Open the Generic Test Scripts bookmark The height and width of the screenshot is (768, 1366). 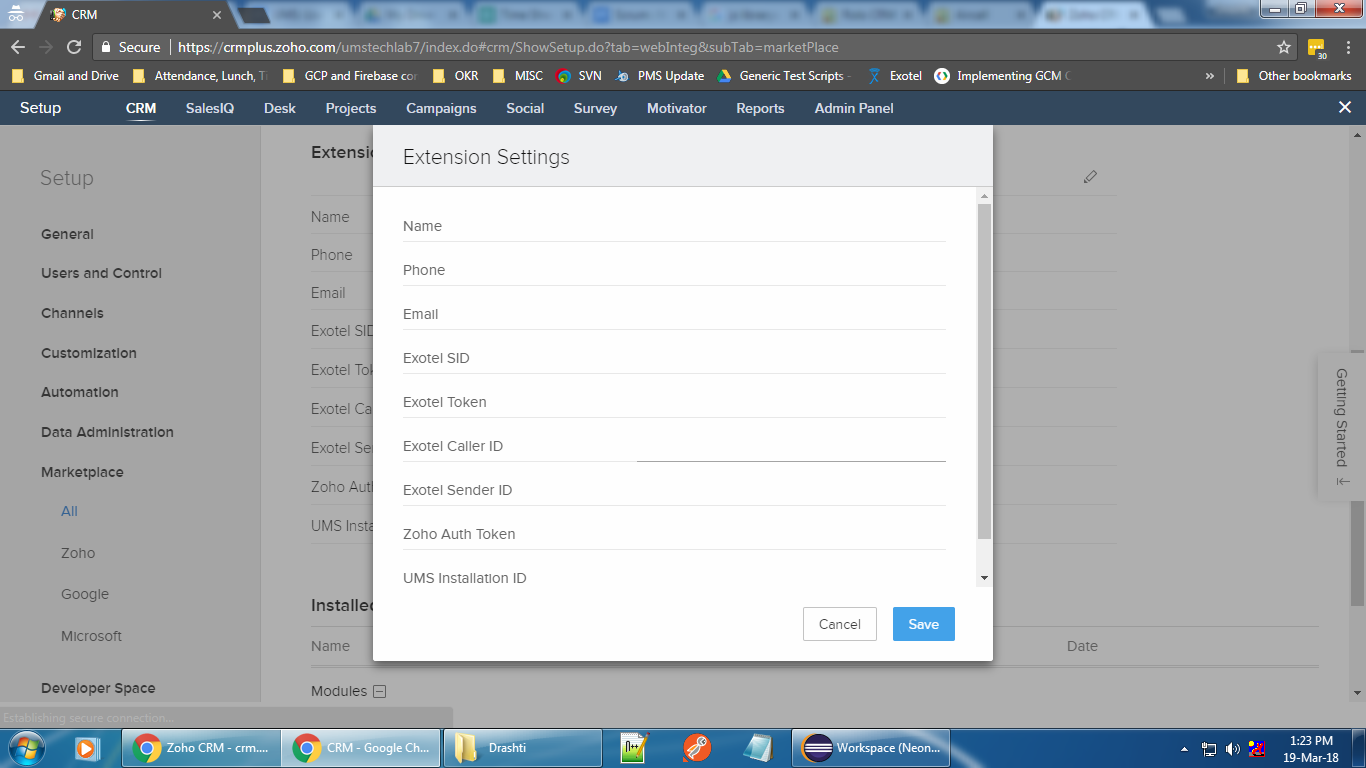coord(785,76)
